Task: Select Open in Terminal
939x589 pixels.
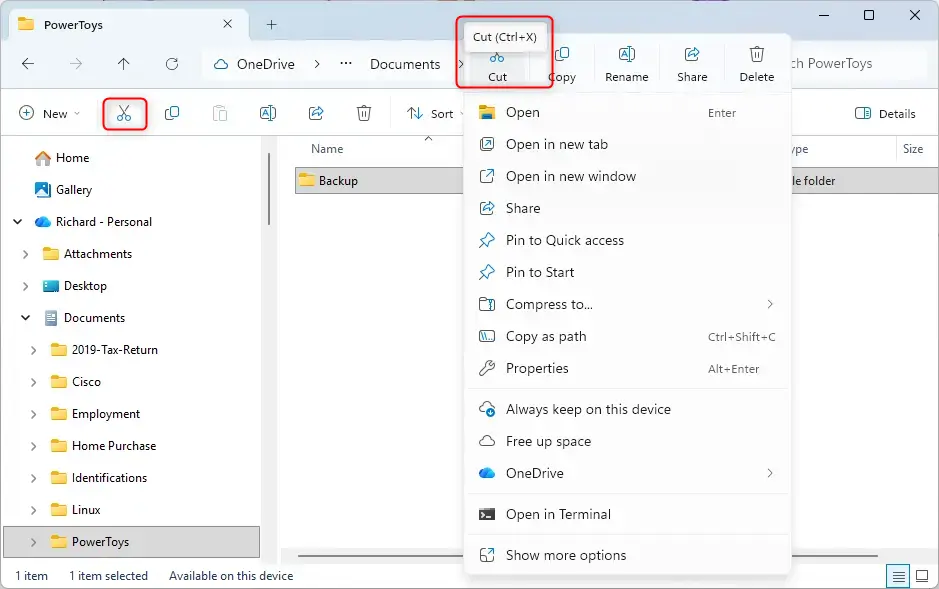Action: 627,514
